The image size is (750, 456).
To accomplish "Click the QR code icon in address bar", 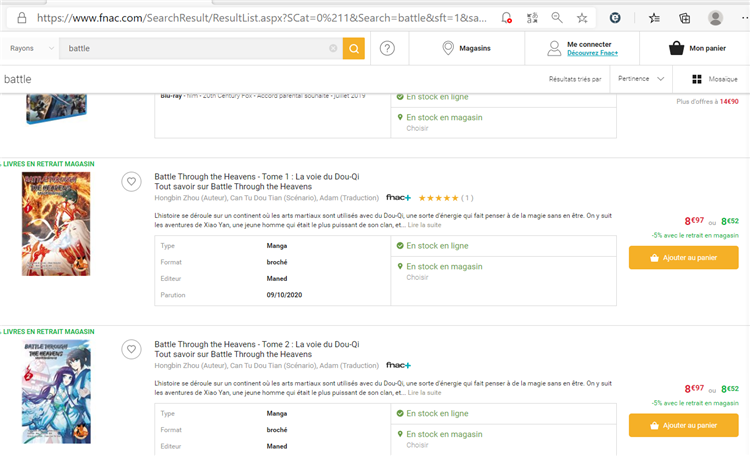I will pyautogui.click(x=532, y=18).
